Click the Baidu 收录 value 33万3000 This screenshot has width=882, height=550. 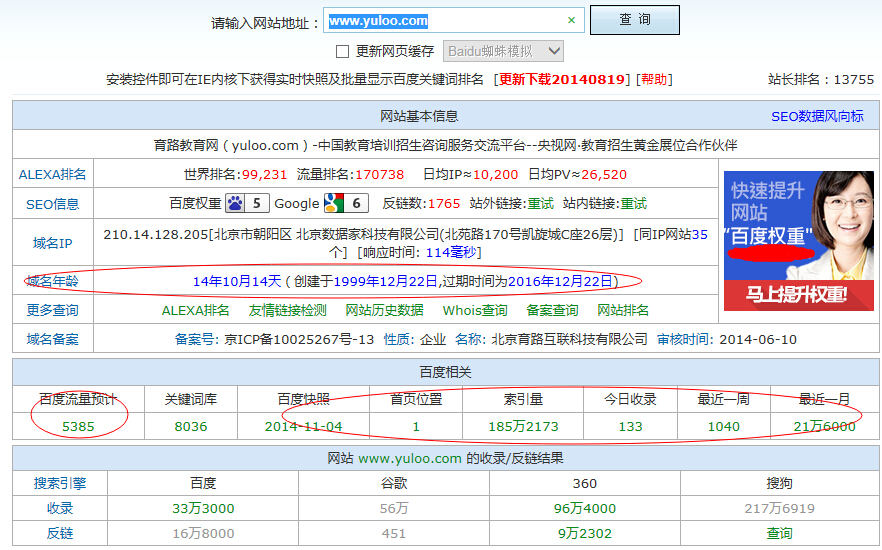[203, 508]
